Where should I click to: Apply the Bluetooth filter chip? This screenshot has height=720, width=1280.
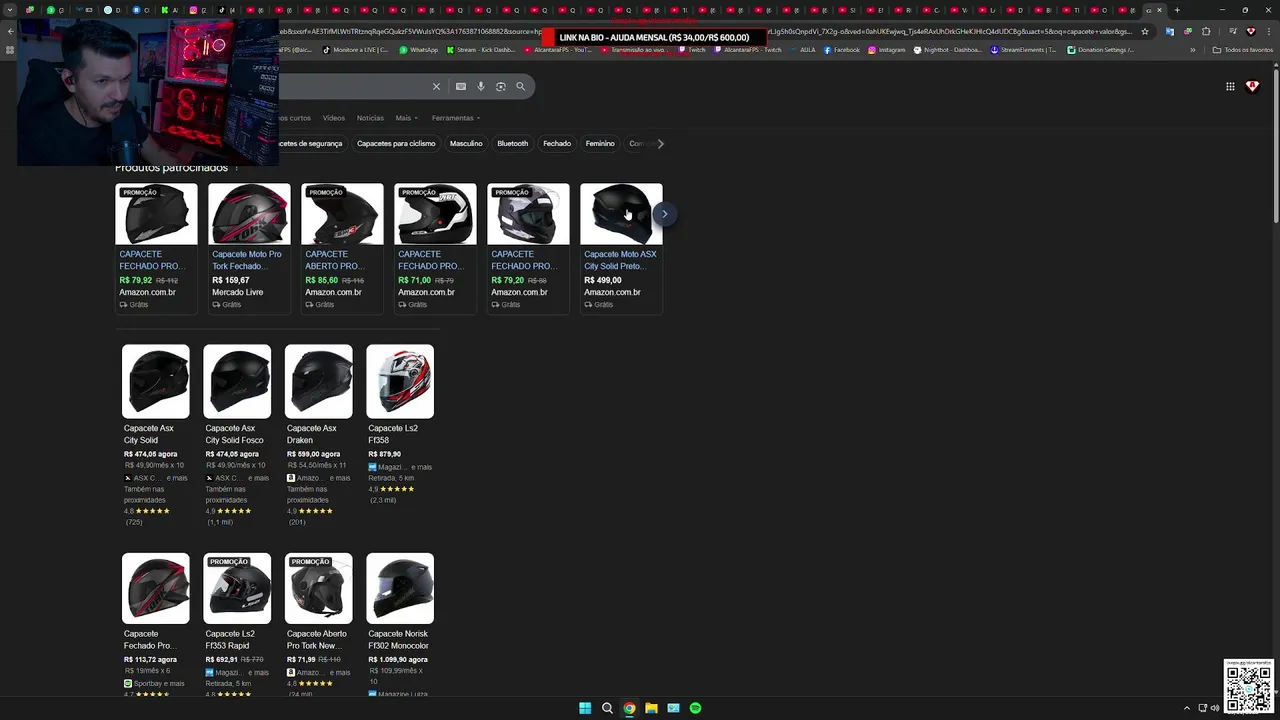(x=513, y=143)
